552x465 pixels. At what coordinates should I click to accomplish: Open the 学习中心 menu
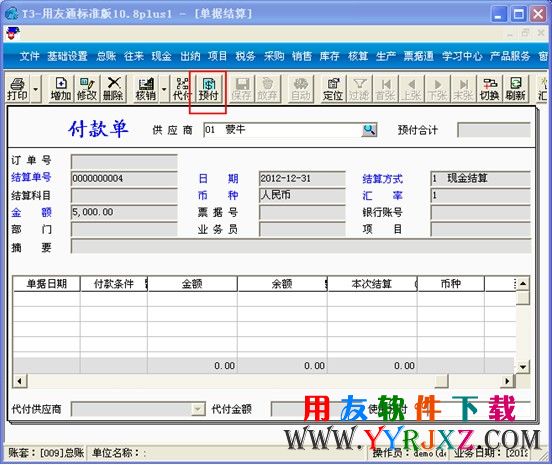(462, 56)
